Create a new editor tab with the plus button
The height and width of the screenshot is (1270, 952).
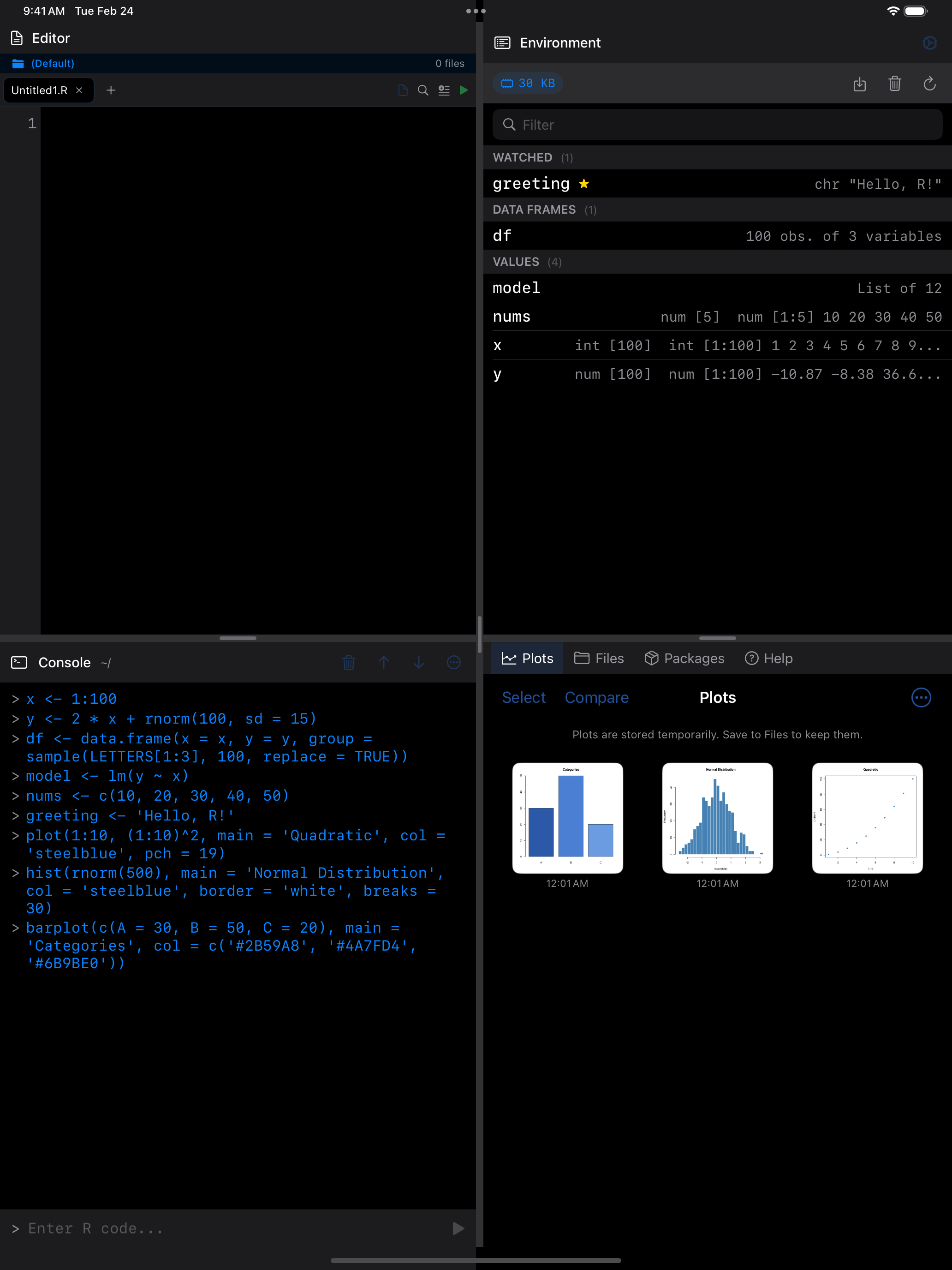click(111, 90)
